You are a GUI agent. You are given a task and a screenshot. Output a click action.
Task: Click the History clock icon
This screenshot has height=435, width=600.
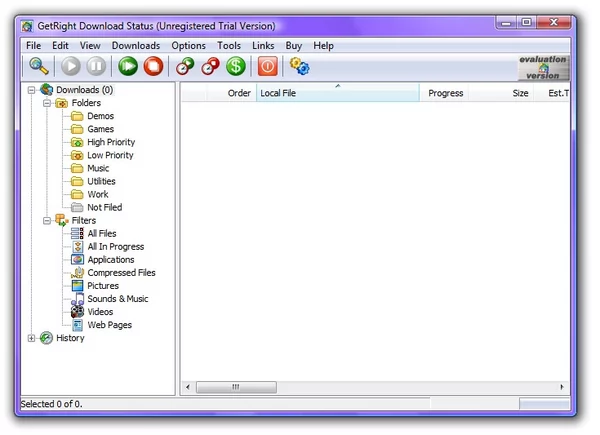pos(46,338)
